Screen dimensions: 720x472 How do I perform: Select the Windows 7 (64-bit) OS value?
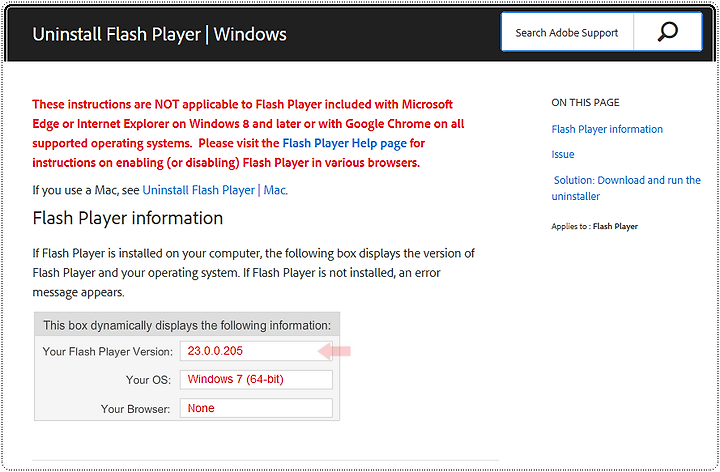[x=235, y=379]
